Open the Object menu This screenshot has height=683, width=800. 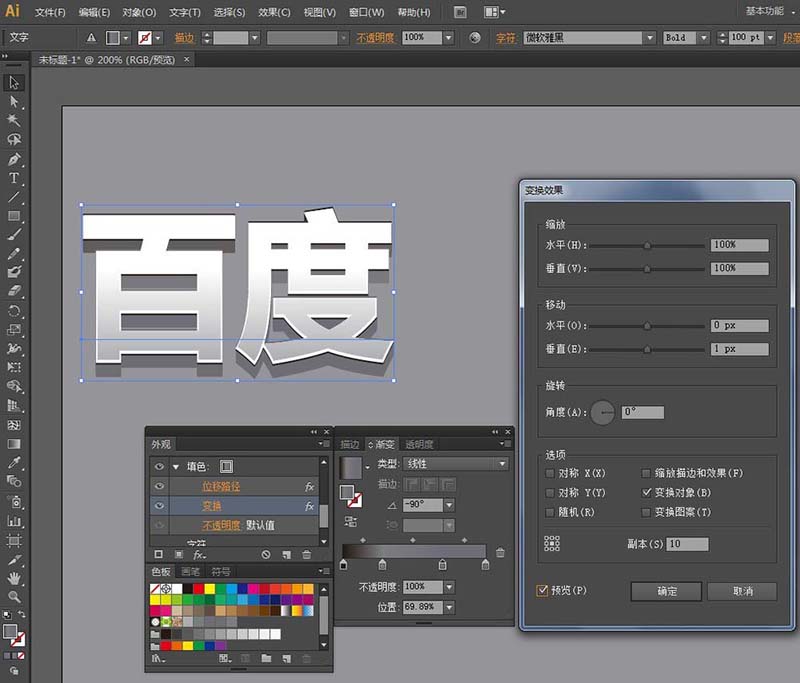click(139, 12)
